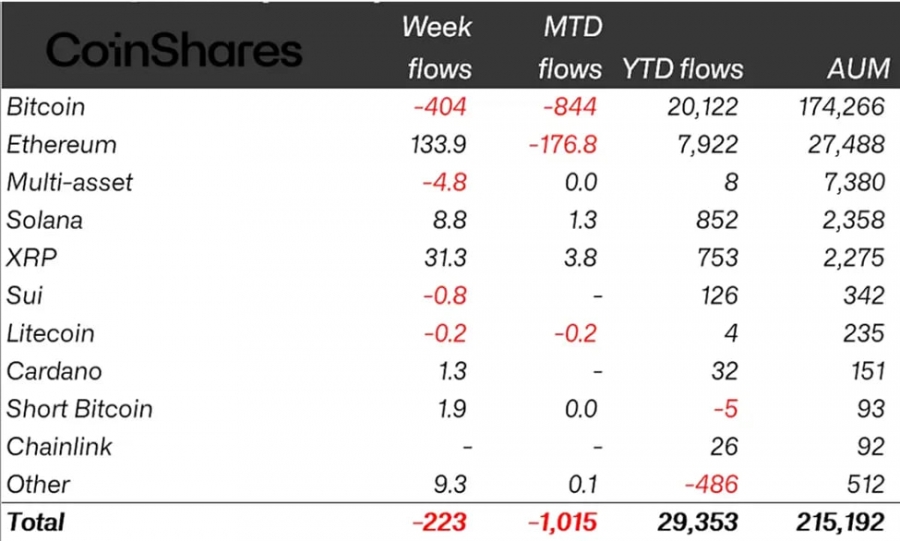Click the Solana row label
Viewport: 900px width, 541px height.
click(44, 220)
